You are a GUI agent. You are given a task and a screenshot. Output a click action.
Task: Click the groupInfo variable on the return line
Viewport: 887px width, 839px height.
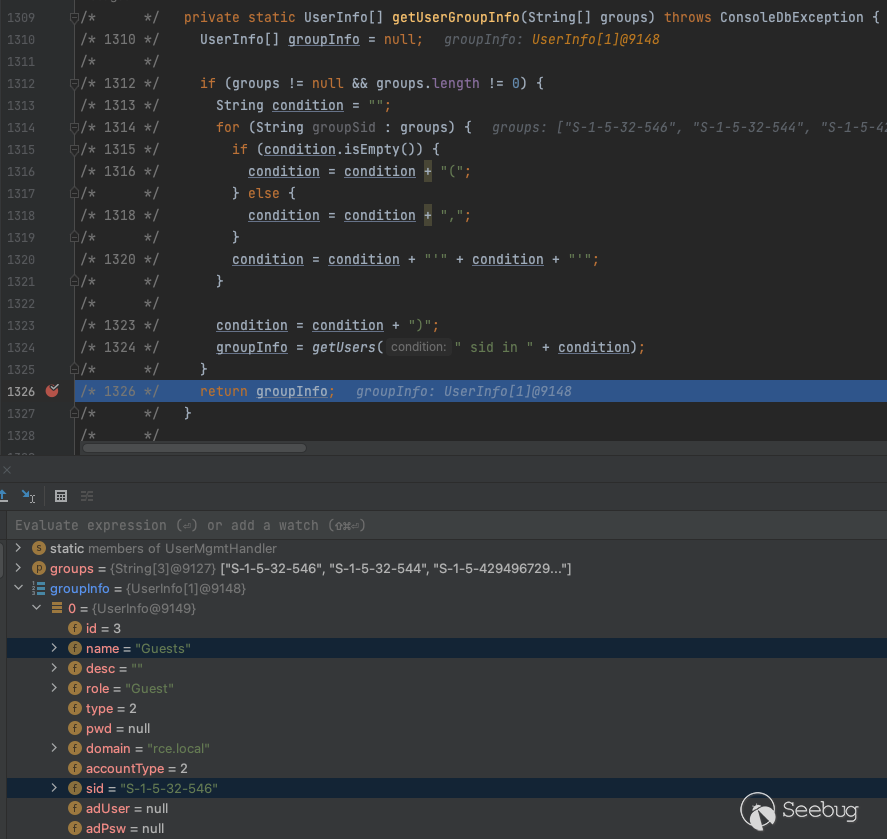(x=291, y=391)
